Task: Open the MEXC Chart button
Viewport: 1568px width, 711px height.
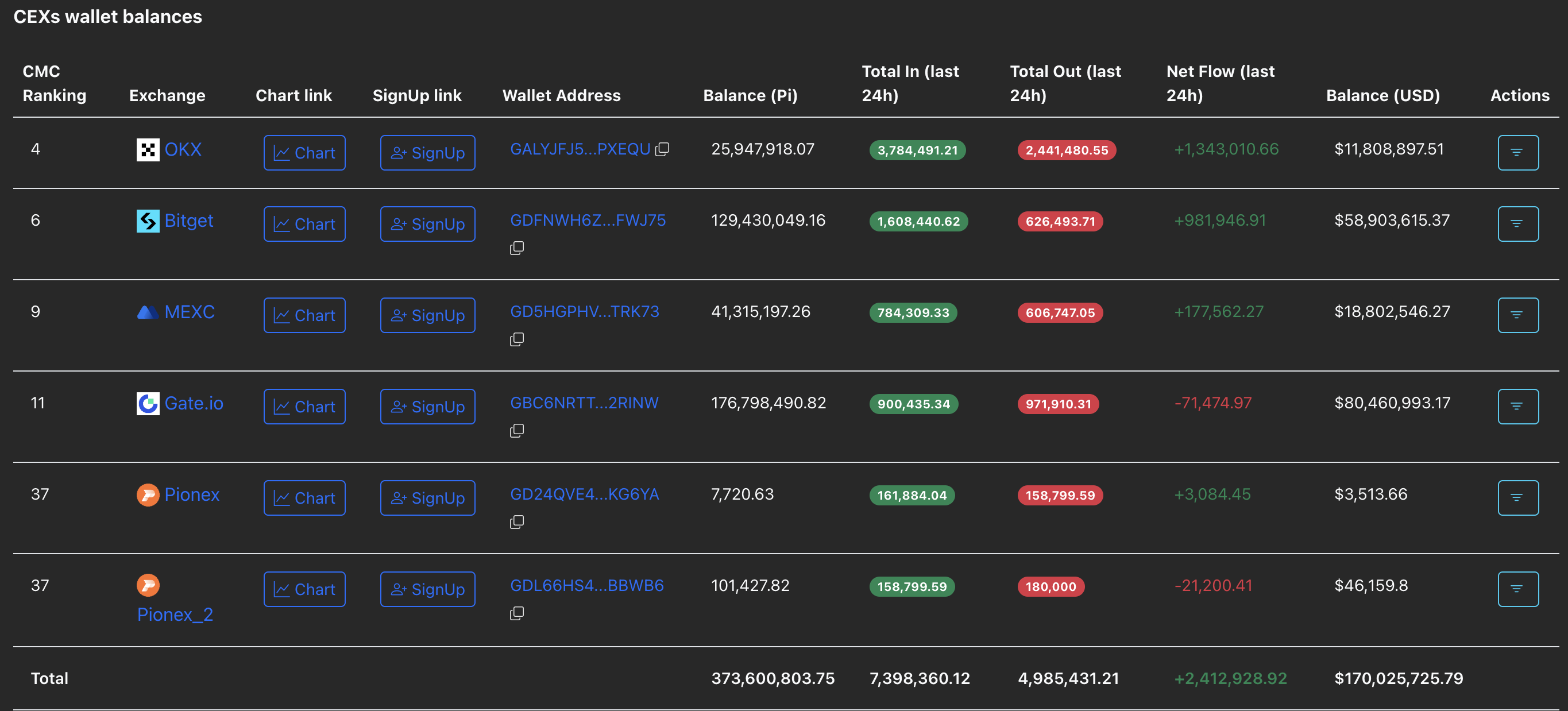Action: click(304, 315)
